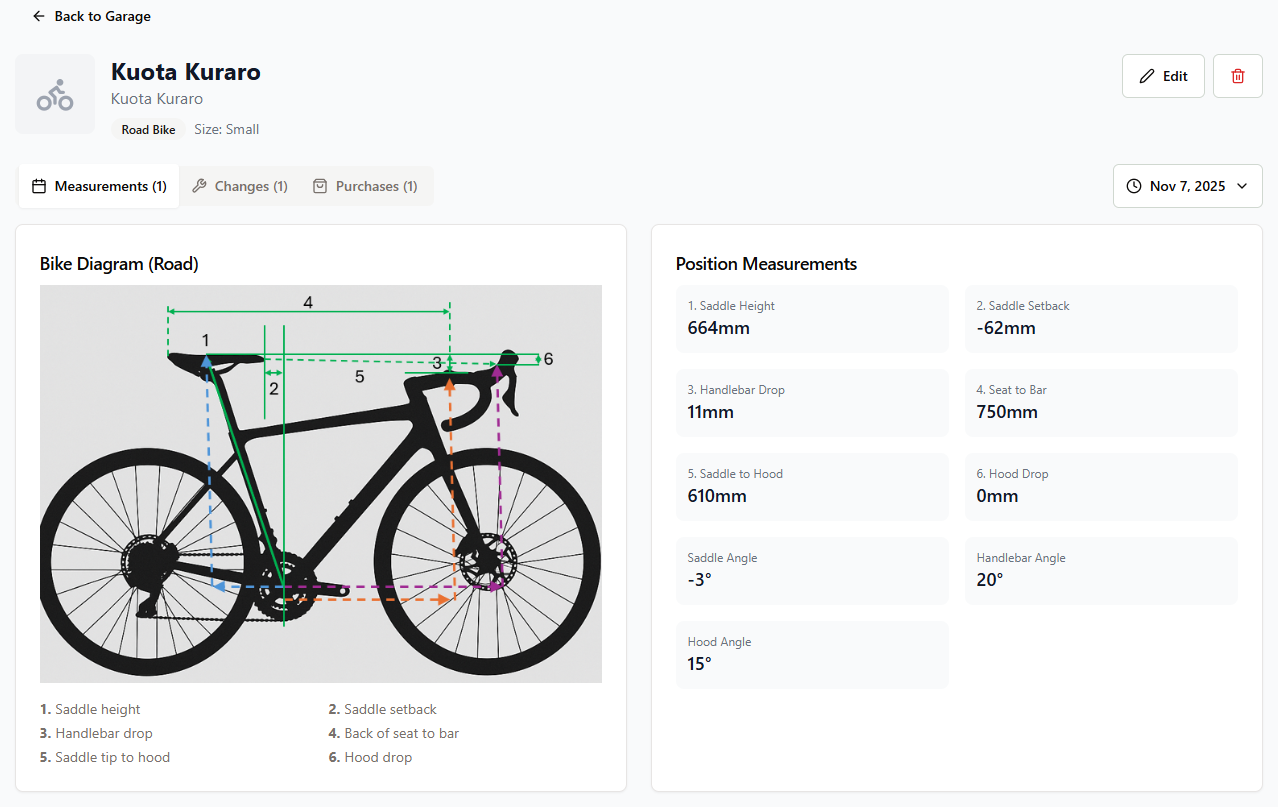Select the Saddle Angle -3° card
The image size is (1278, 807).
click(x=812, y=571)
